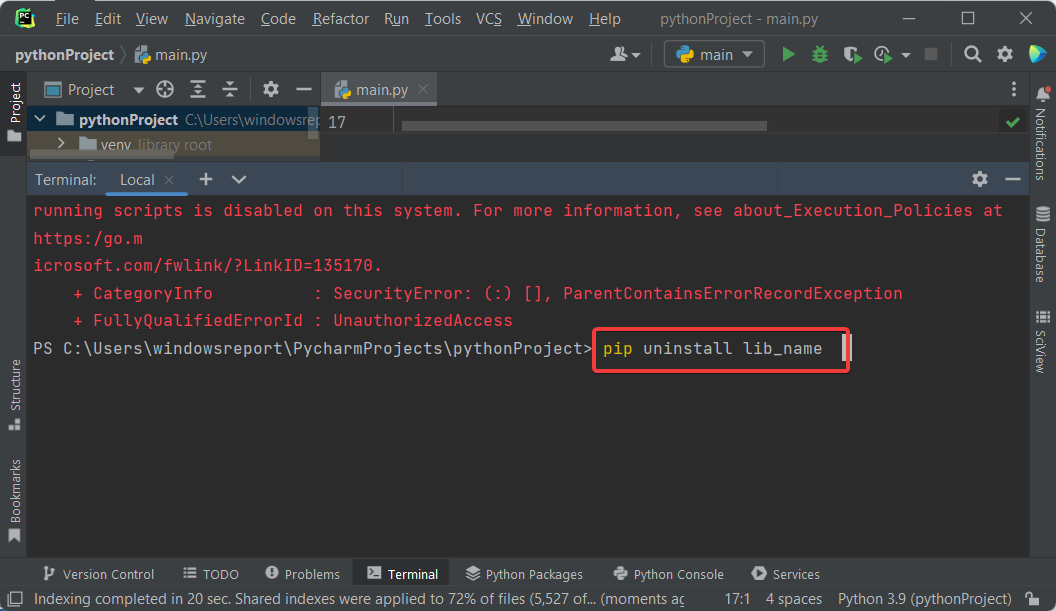Click the horizontal scrollbar in Project panel
The width and height of the screenshot is (1056, 611).
coord(87,155)
